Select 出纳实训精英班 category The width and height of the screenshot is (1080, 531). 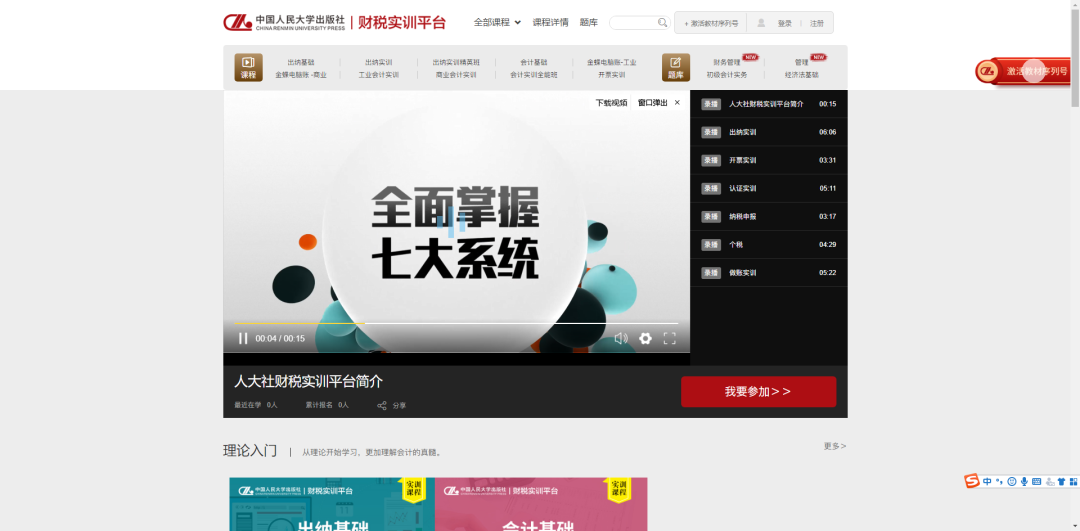456,62
